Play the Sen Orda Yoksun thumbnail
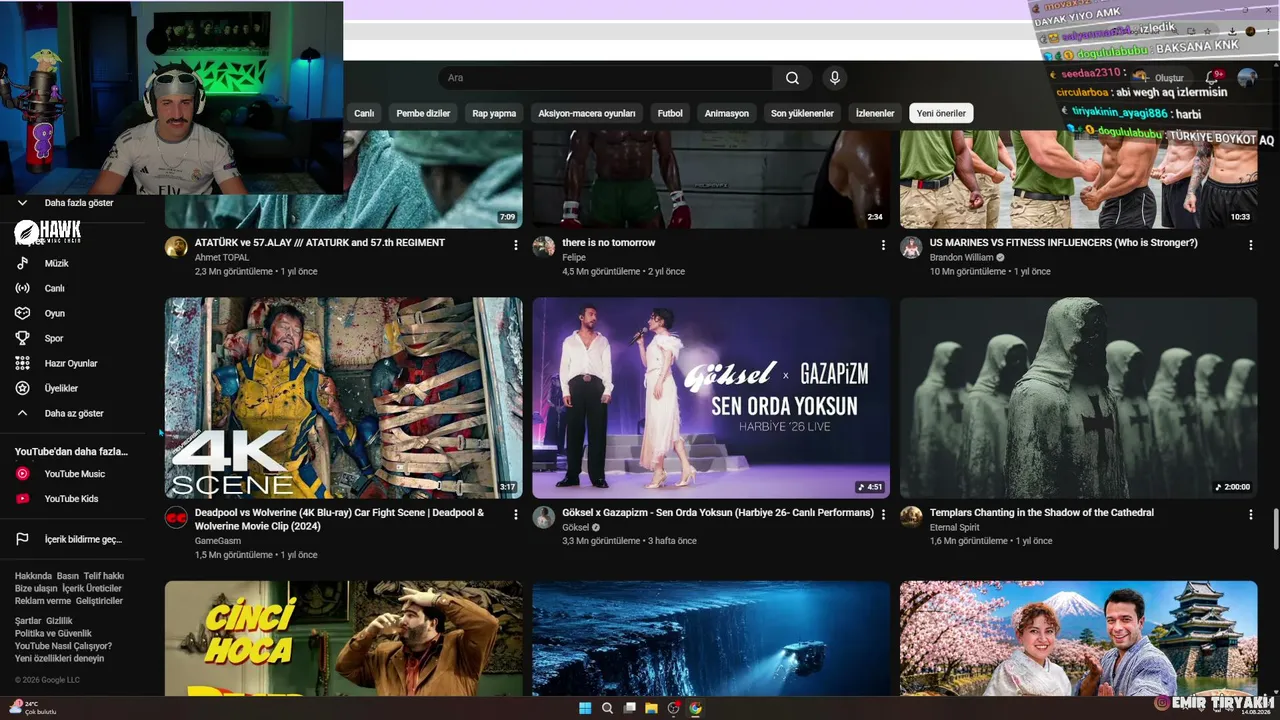Screen dimensions: 1280x720 click(x=711, y=398)
